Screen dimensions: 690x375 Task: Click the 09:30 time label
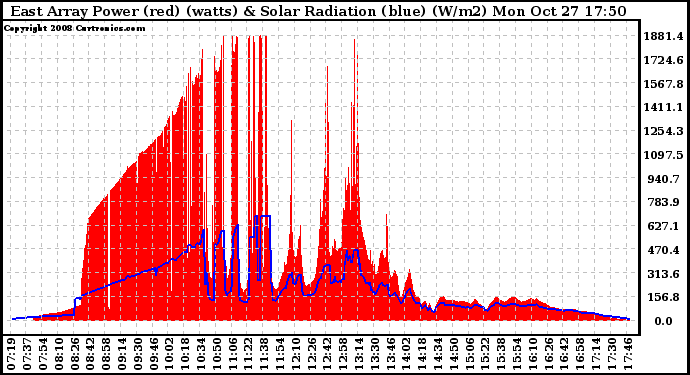138,354
